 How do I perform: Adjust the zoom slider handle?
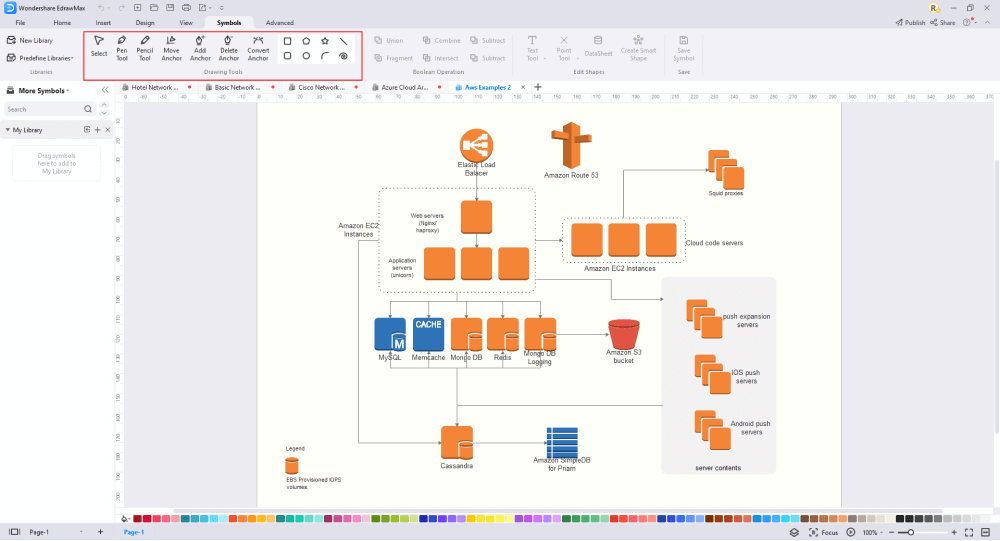coord(911,532)
